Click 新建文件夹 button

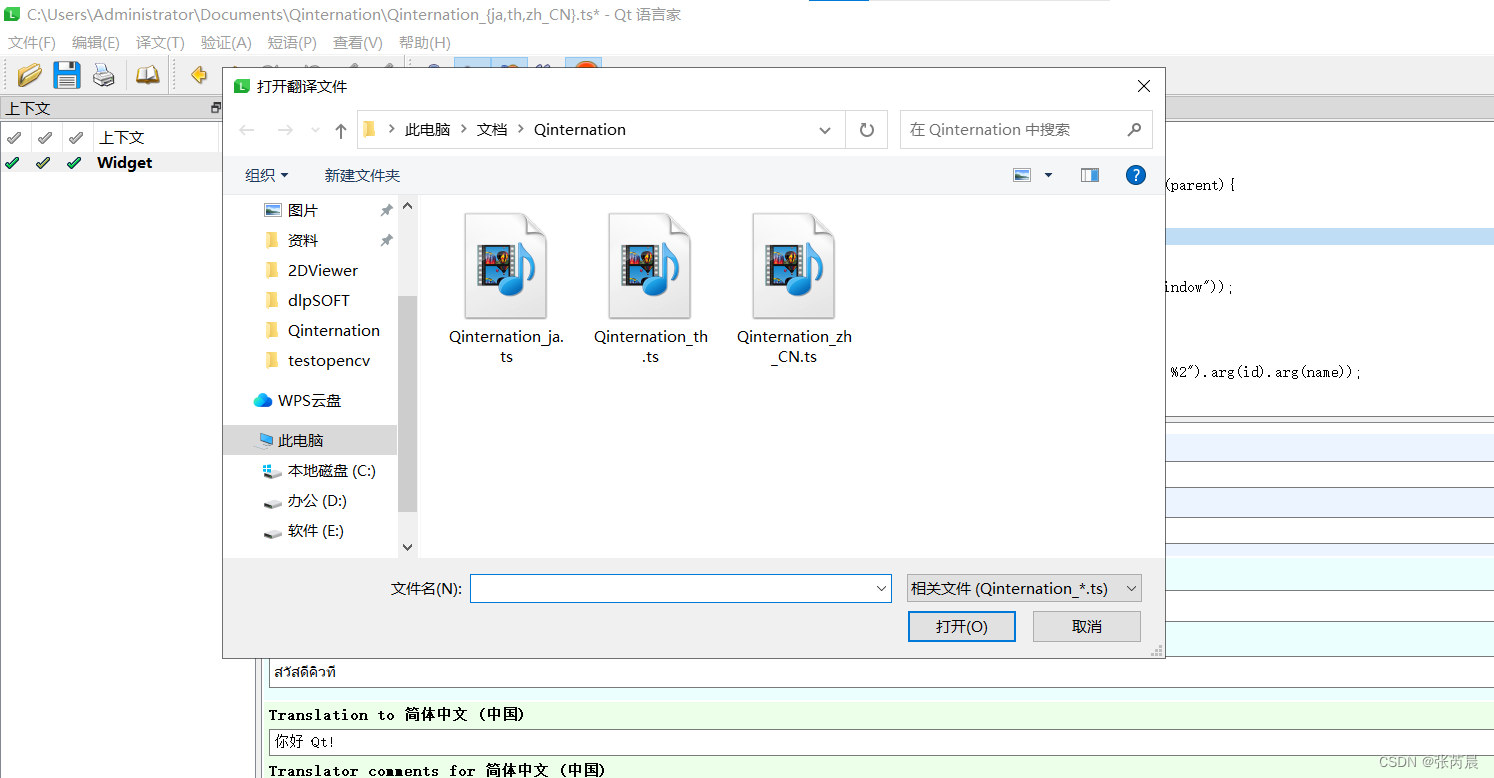(362, 175)
